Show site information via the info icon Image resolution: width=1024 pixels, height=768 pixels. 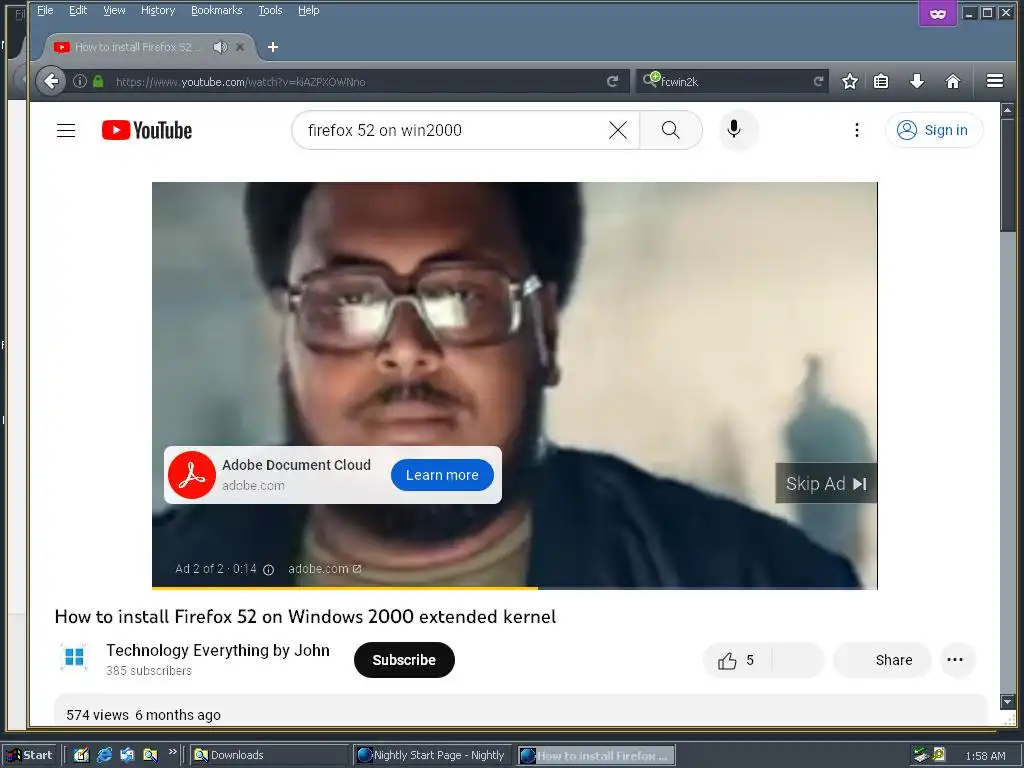(x=80, y=82)
